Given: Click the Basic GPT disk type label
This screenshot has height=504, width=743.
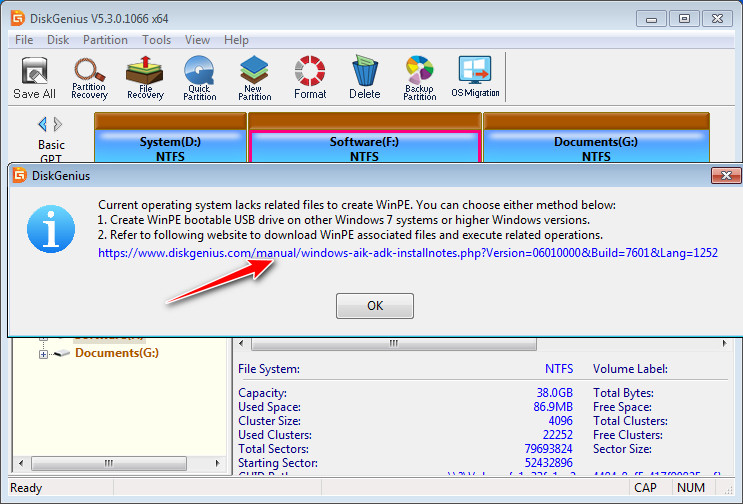Looking at the screenshot, I should click(x=51, y=151).
